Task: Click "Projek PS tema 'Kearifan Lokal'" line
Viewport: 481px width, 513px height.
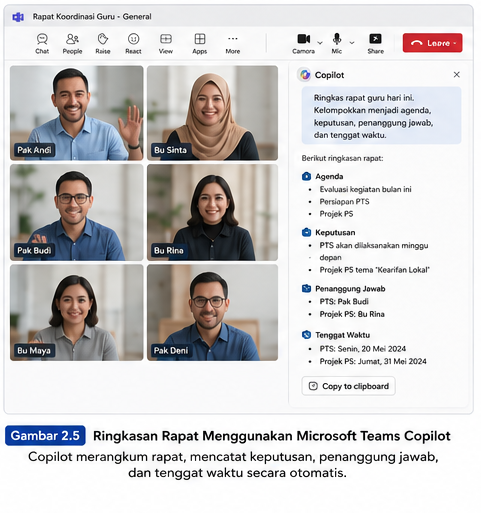Action: coord(375,270)
